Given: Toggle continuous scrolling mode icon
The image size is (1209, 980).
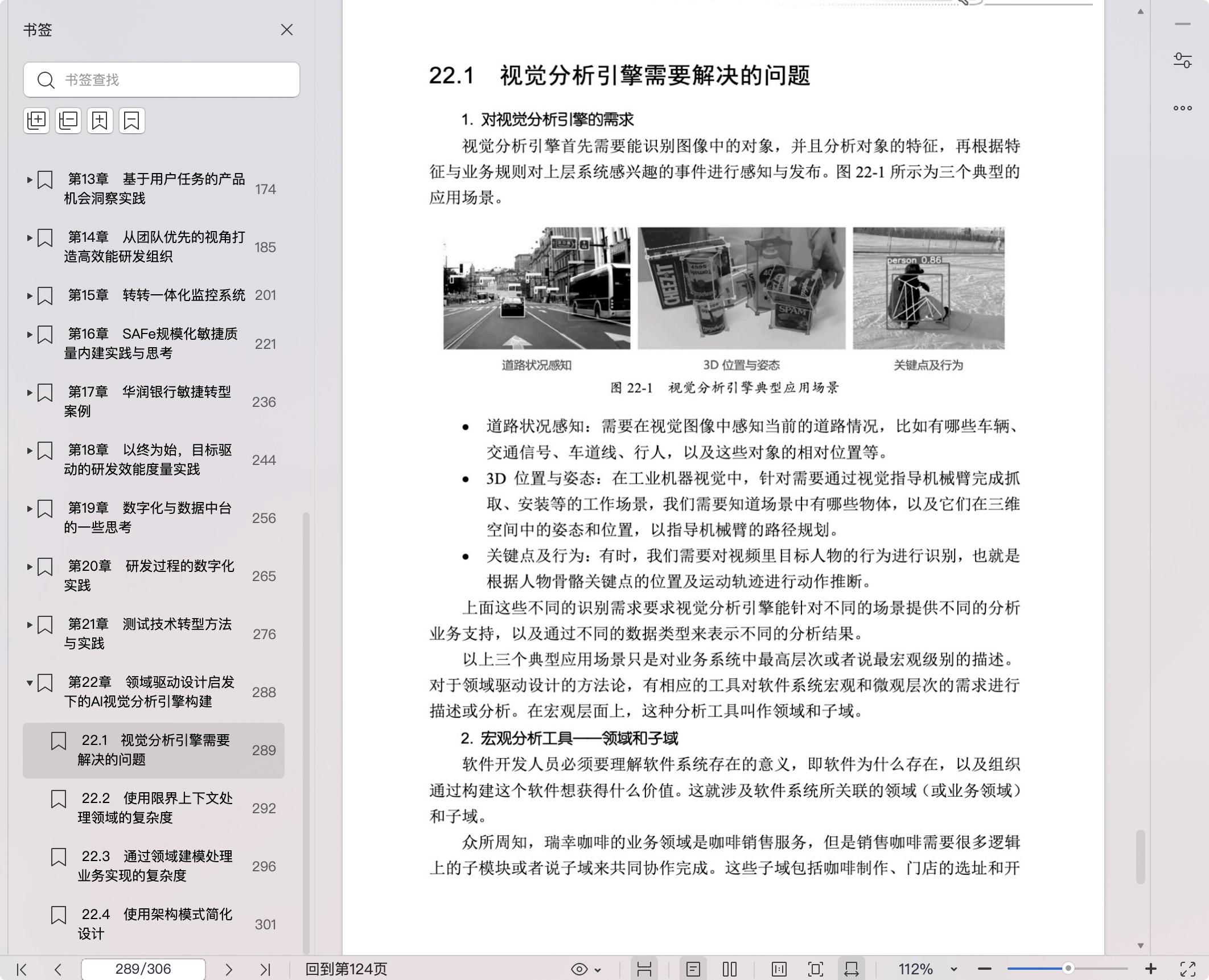Looking at the screenshot, I should click(x=644, y=969).
